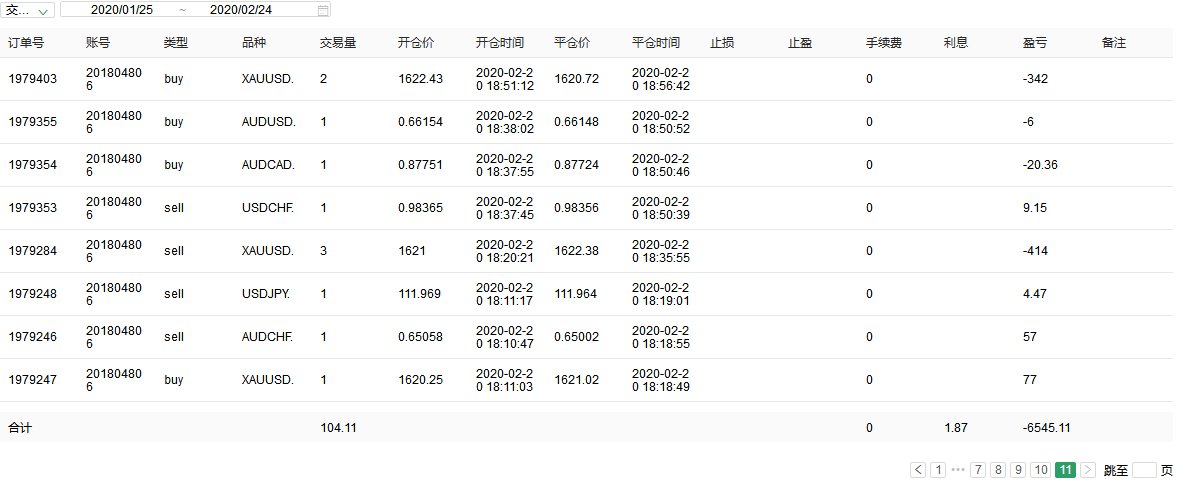Go to previous page with left arrow
The height and width of the screenshot is (492, 1187).
coord(918,470)
